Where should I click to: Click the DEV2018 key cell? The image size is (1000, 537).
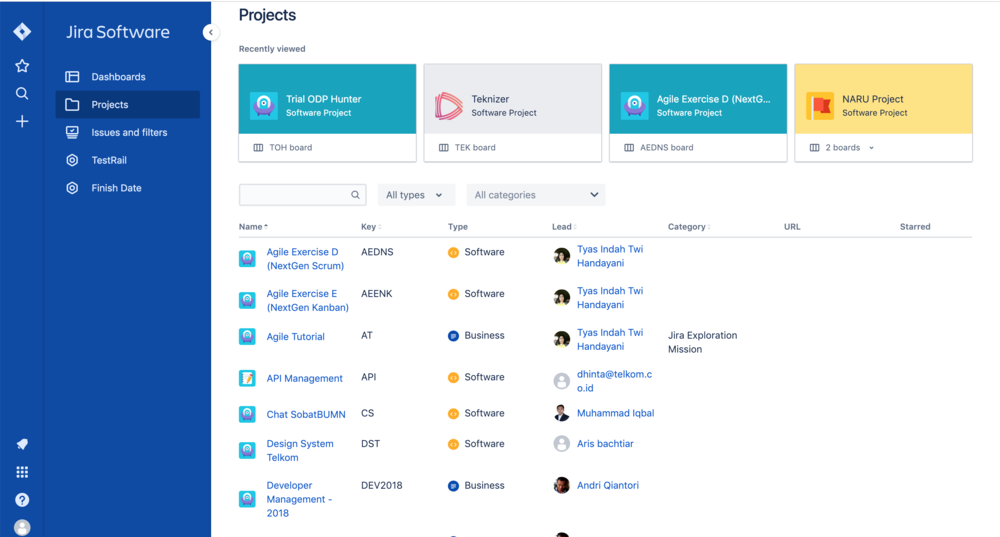point(381,485)
